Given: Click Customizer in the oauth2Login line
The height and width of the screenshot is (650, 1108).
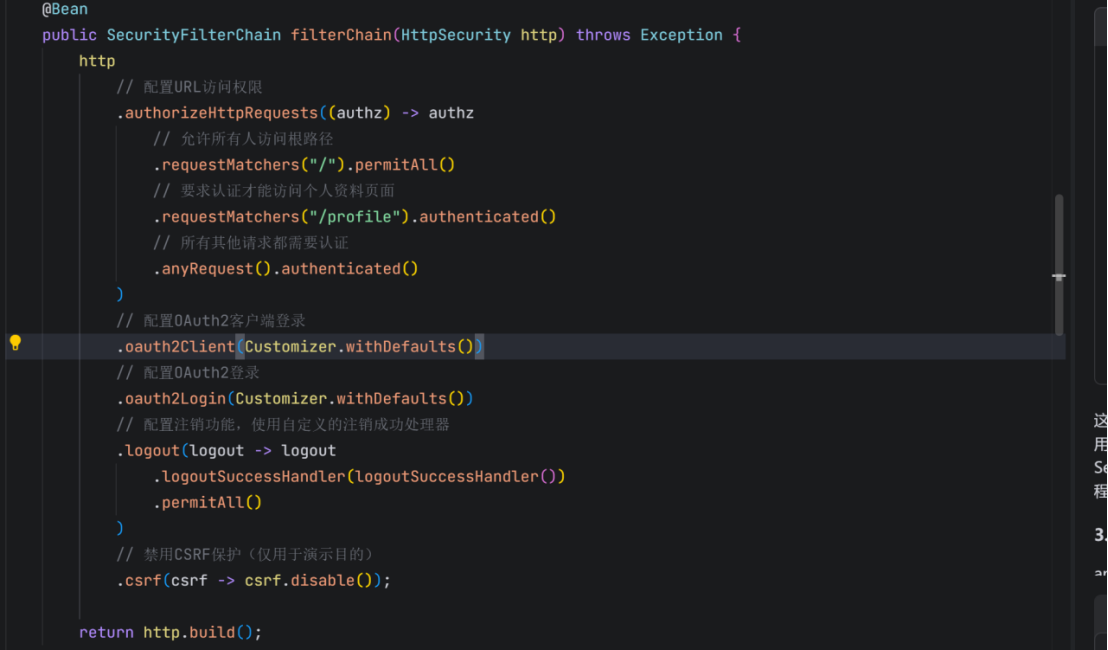Looking at the screenshot, I should (281, 399).
